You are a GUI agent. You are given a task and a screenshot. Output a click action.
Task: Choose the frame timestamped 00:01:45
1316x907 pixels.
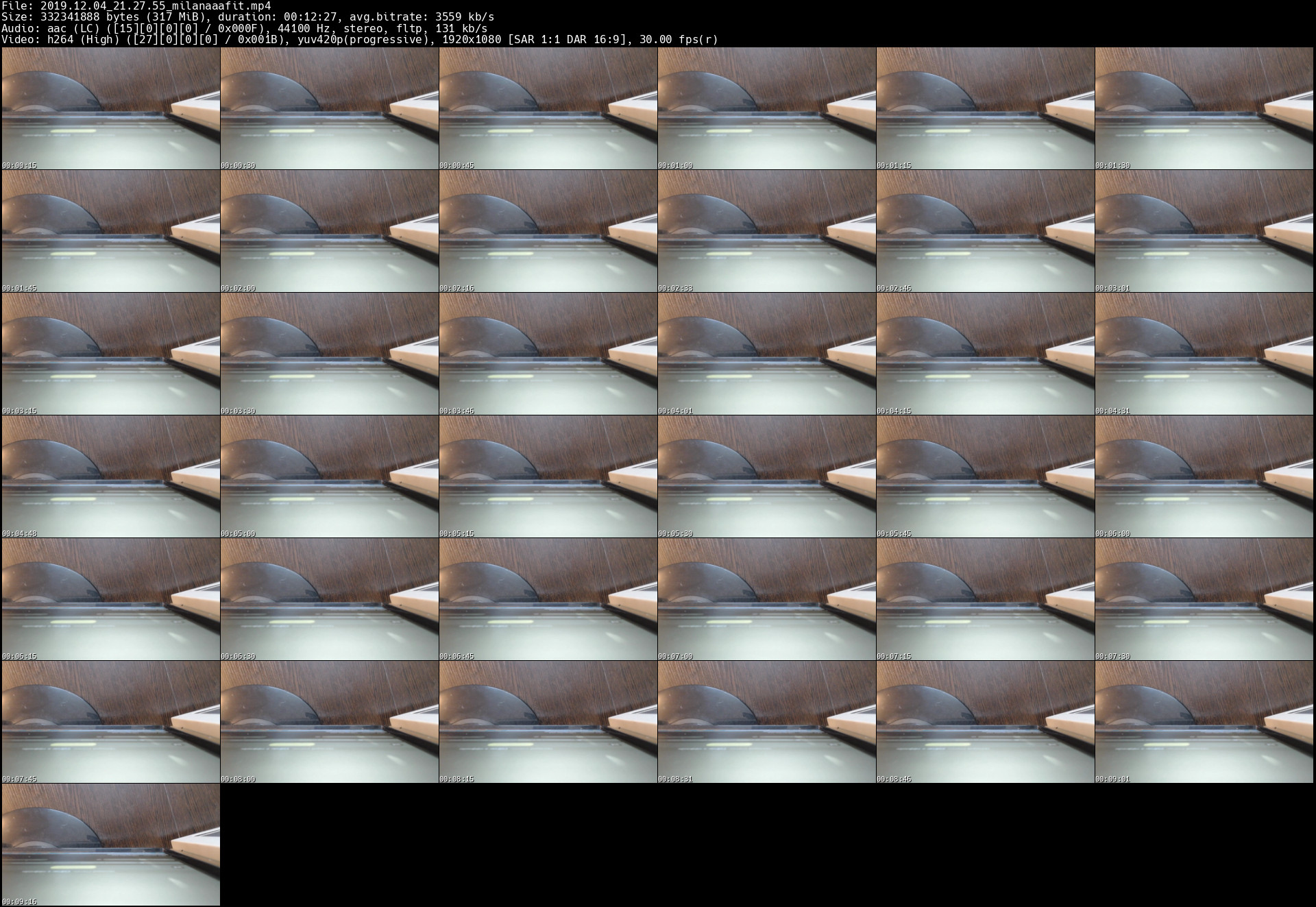coord(111,231)
